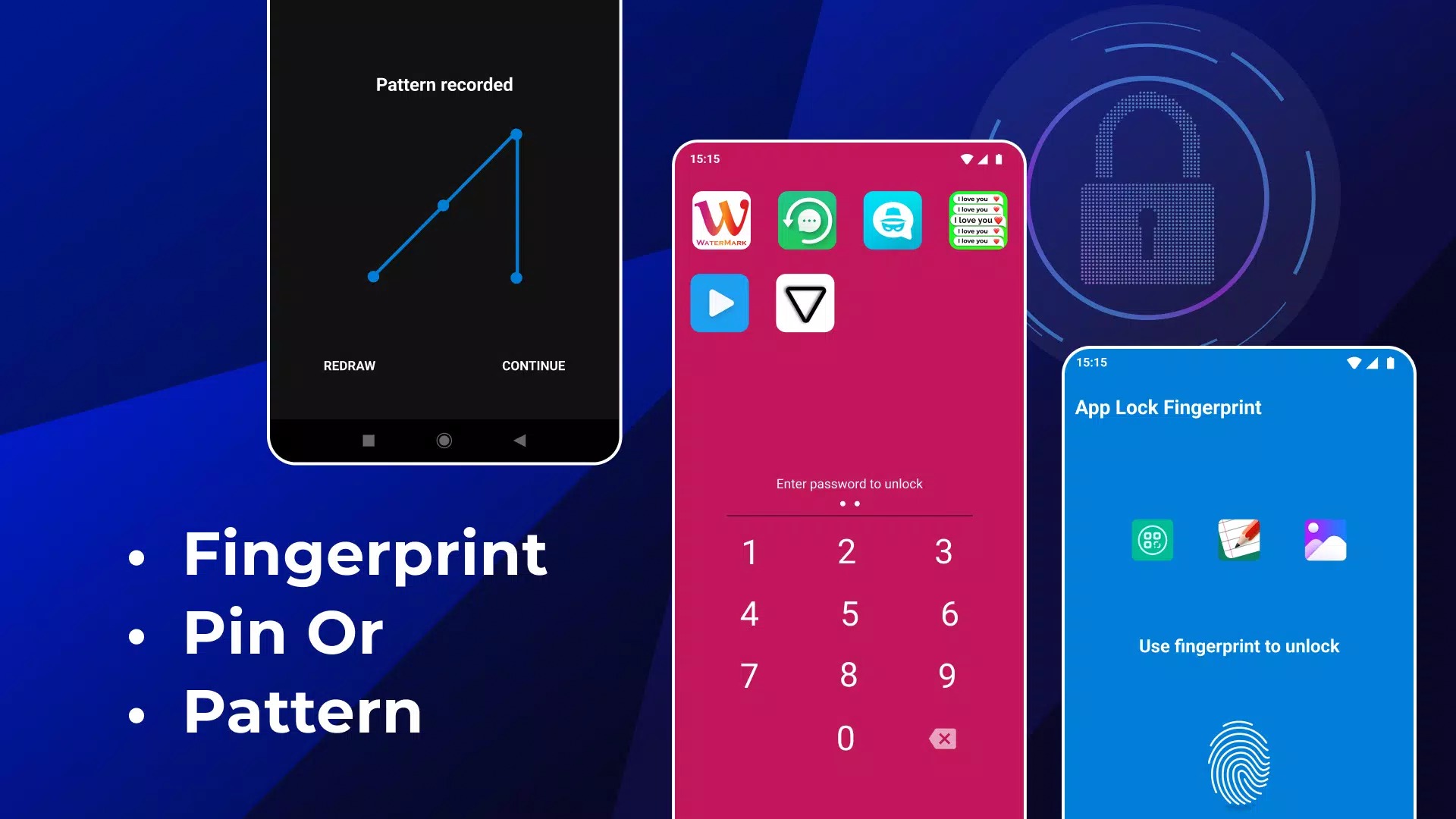Open the grid/QR code tool icon

[1152, 540]
